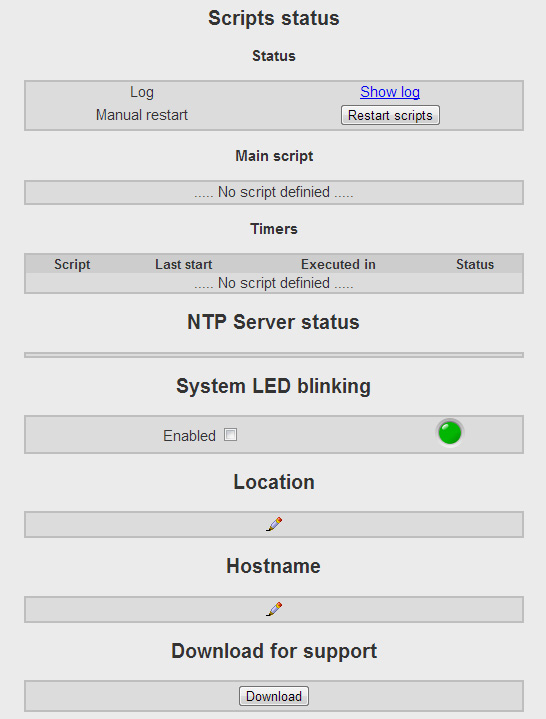Click the green system LED indicator
This screenshot has height=719, width=546.
tap(449, 433)
